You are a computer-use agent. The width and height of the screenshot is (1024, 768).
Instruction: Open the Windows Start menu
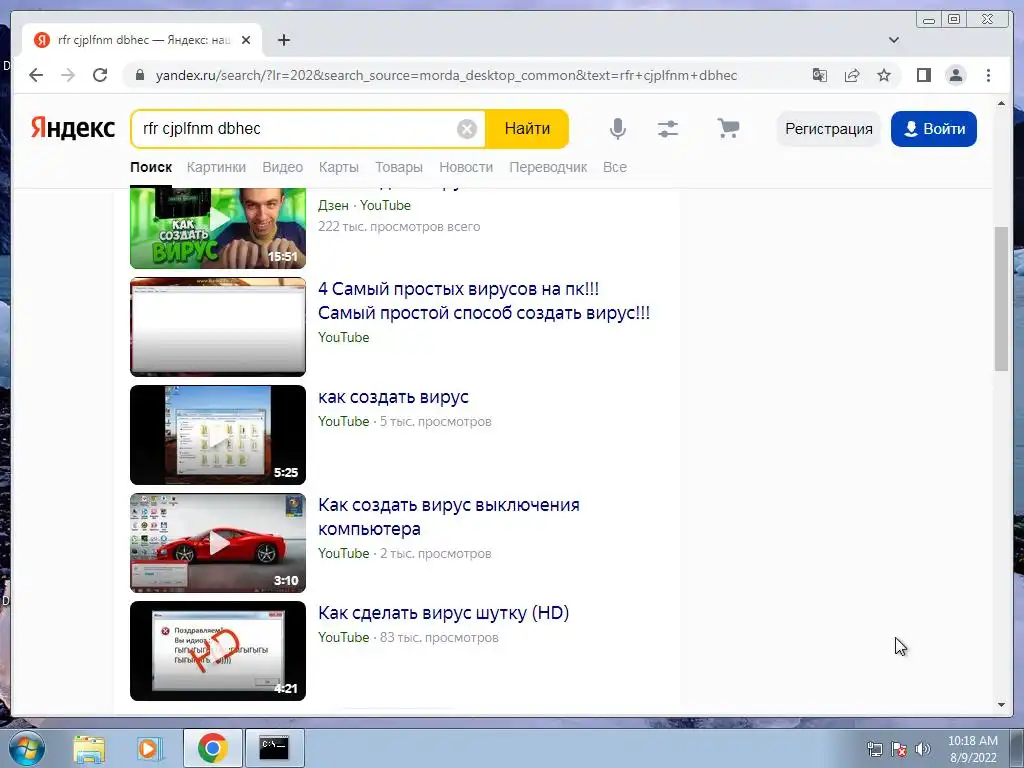[26, 748]
